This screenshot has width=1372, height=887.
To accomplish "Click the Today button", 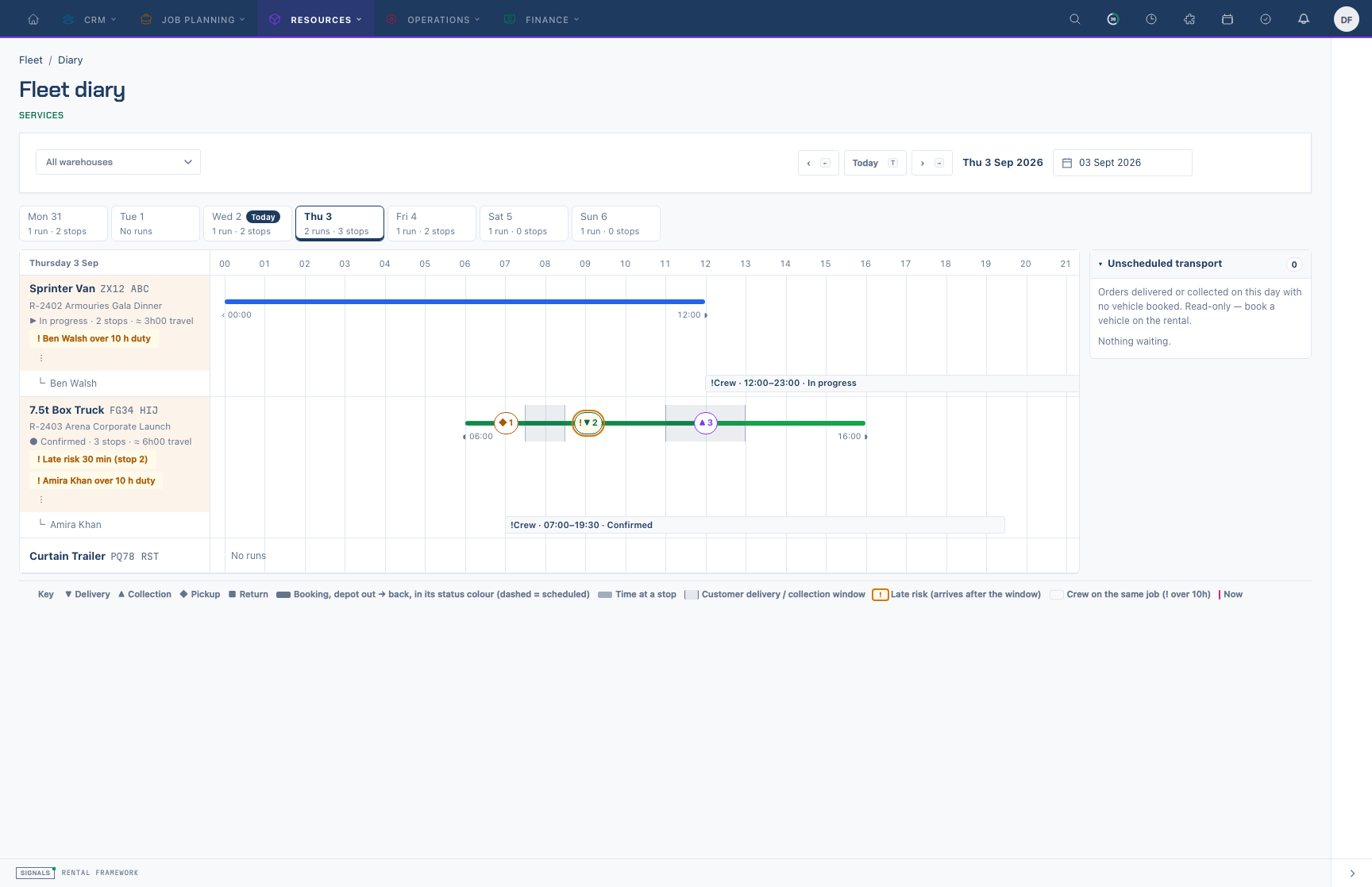I will (x=875, y=163).
